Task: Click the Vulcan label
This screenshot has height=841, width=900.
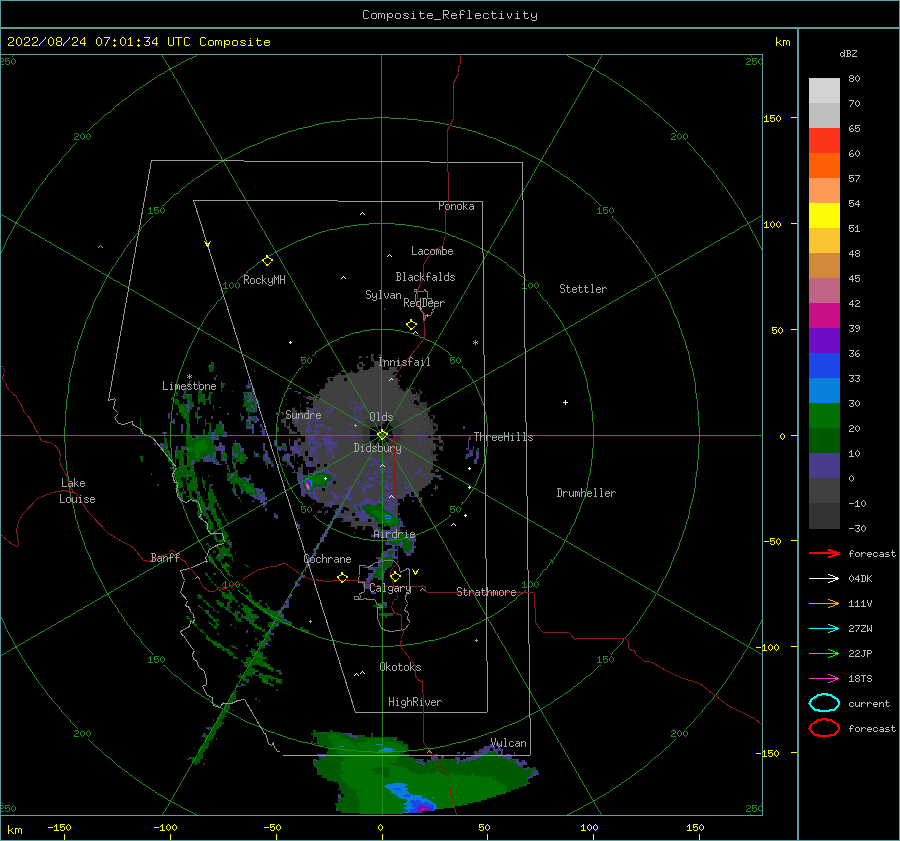Action: (x=509, y=743)
